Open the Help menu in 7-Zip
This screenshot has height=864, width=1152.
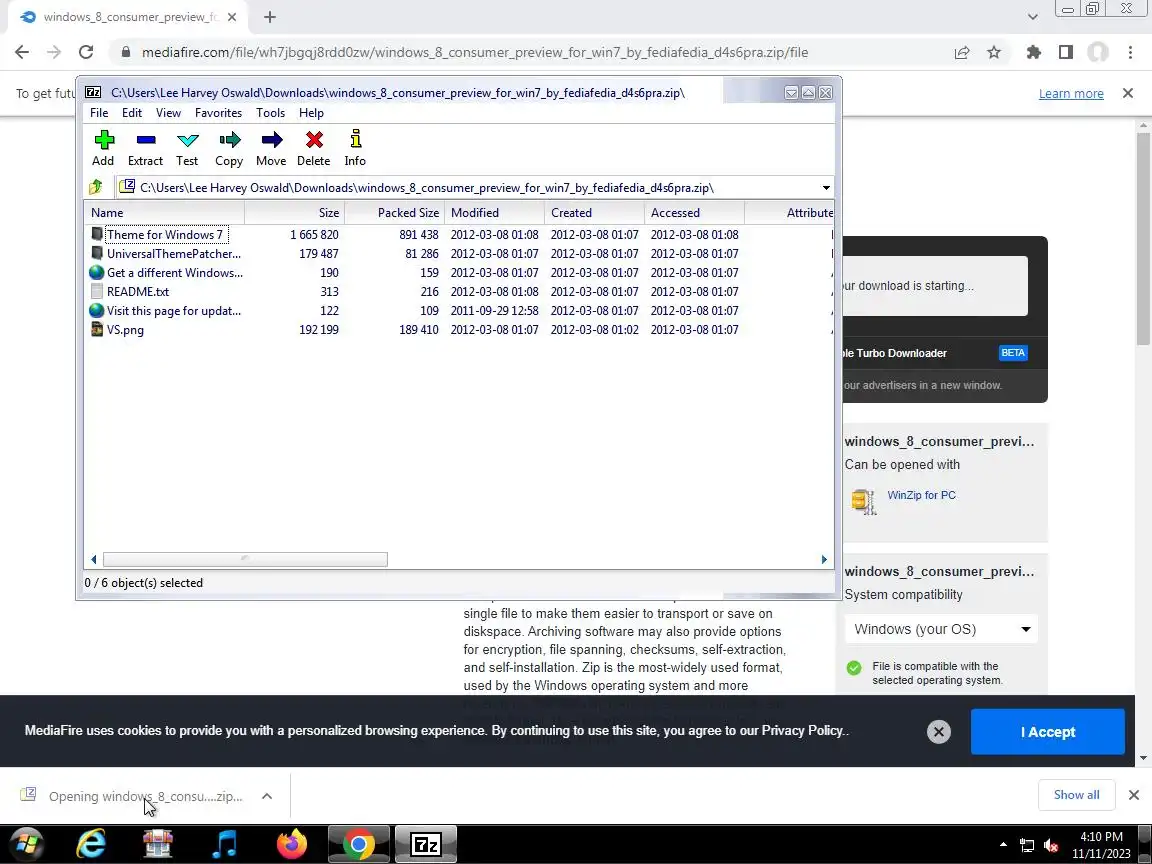tap(312, 112)
